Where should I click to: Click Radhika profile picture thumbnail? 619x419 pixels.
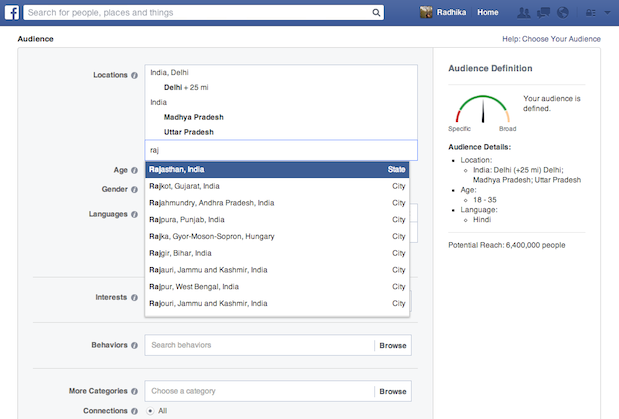point(426,12)
